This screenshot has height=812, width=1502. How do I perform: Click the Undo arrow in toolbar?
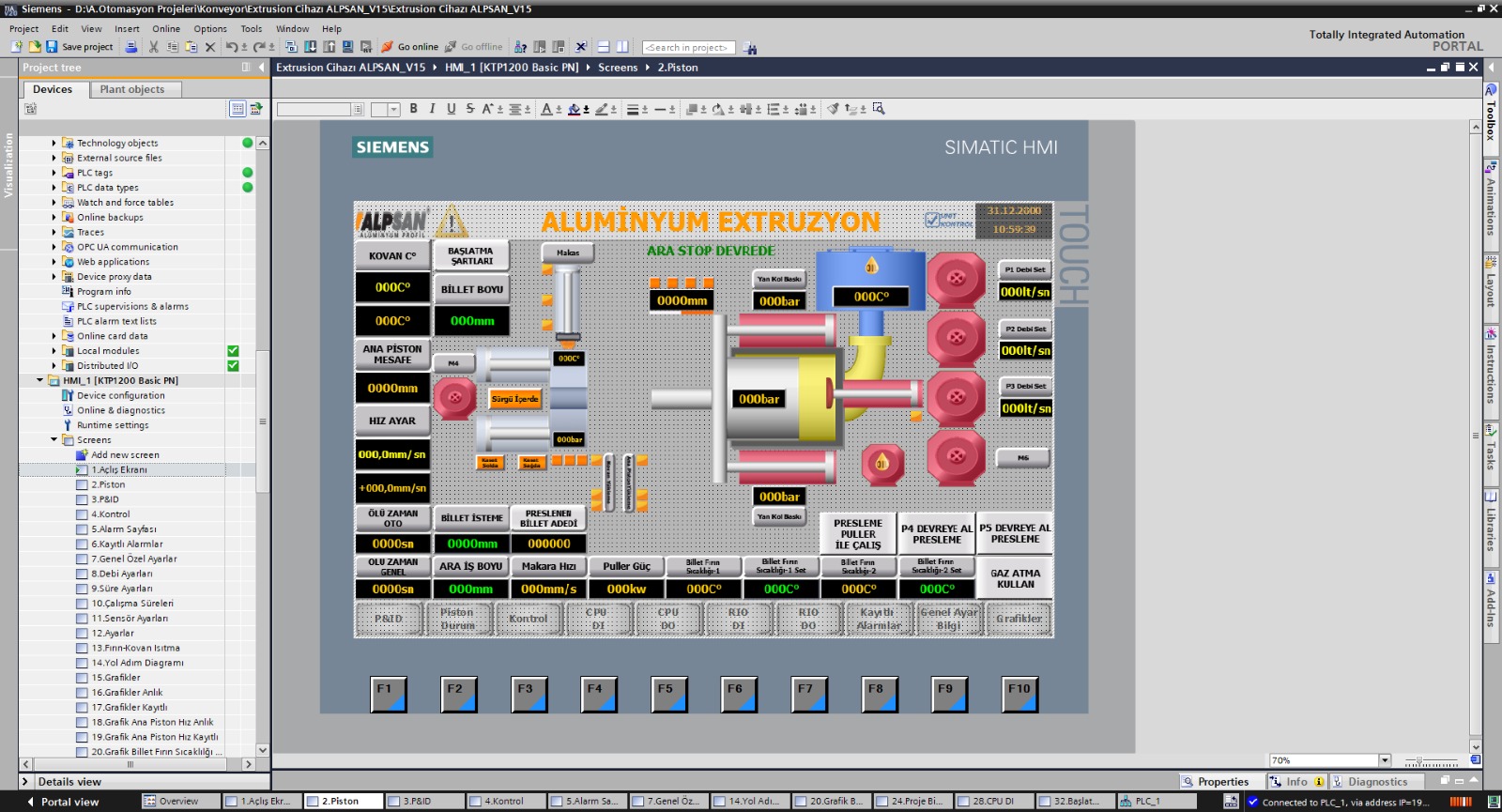pyautogui.click(x=231, y=47)
